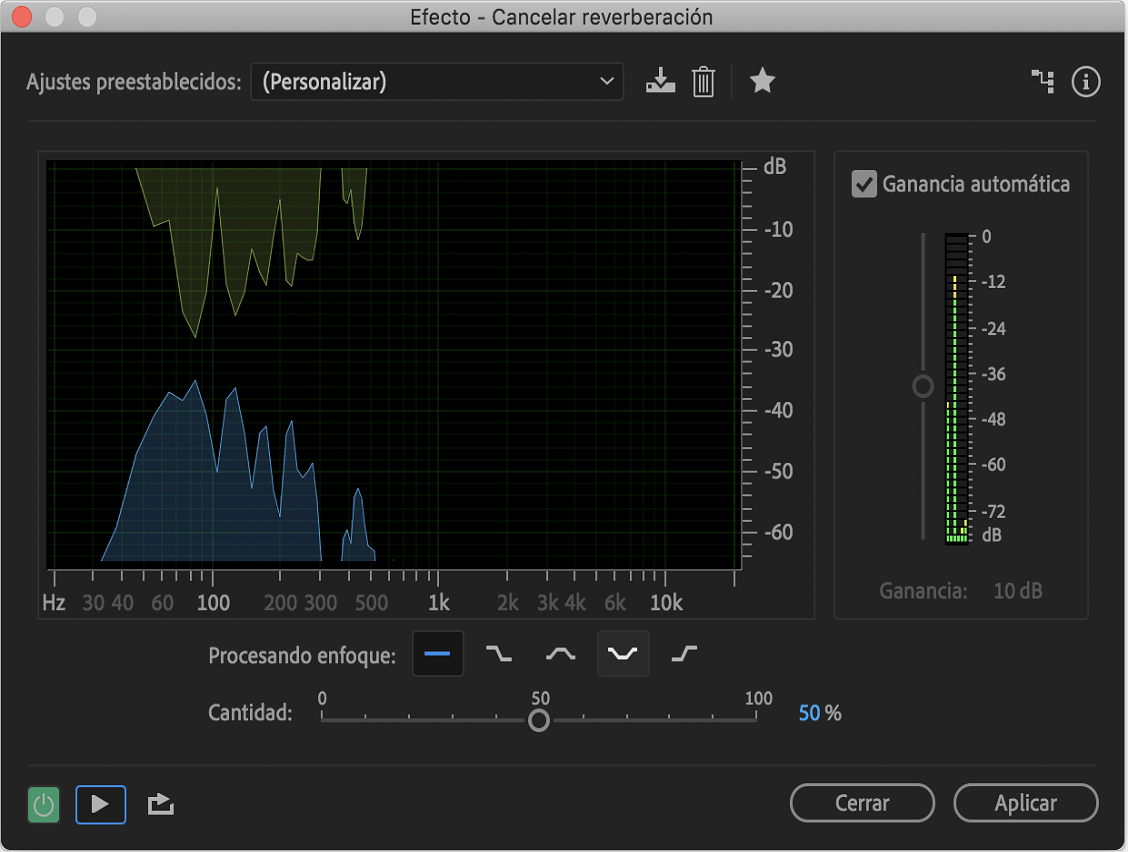Click the Cantidad slider handle
Image resolution: width=1128 pixels, height=852 pixels.
(x=539, y=720)
